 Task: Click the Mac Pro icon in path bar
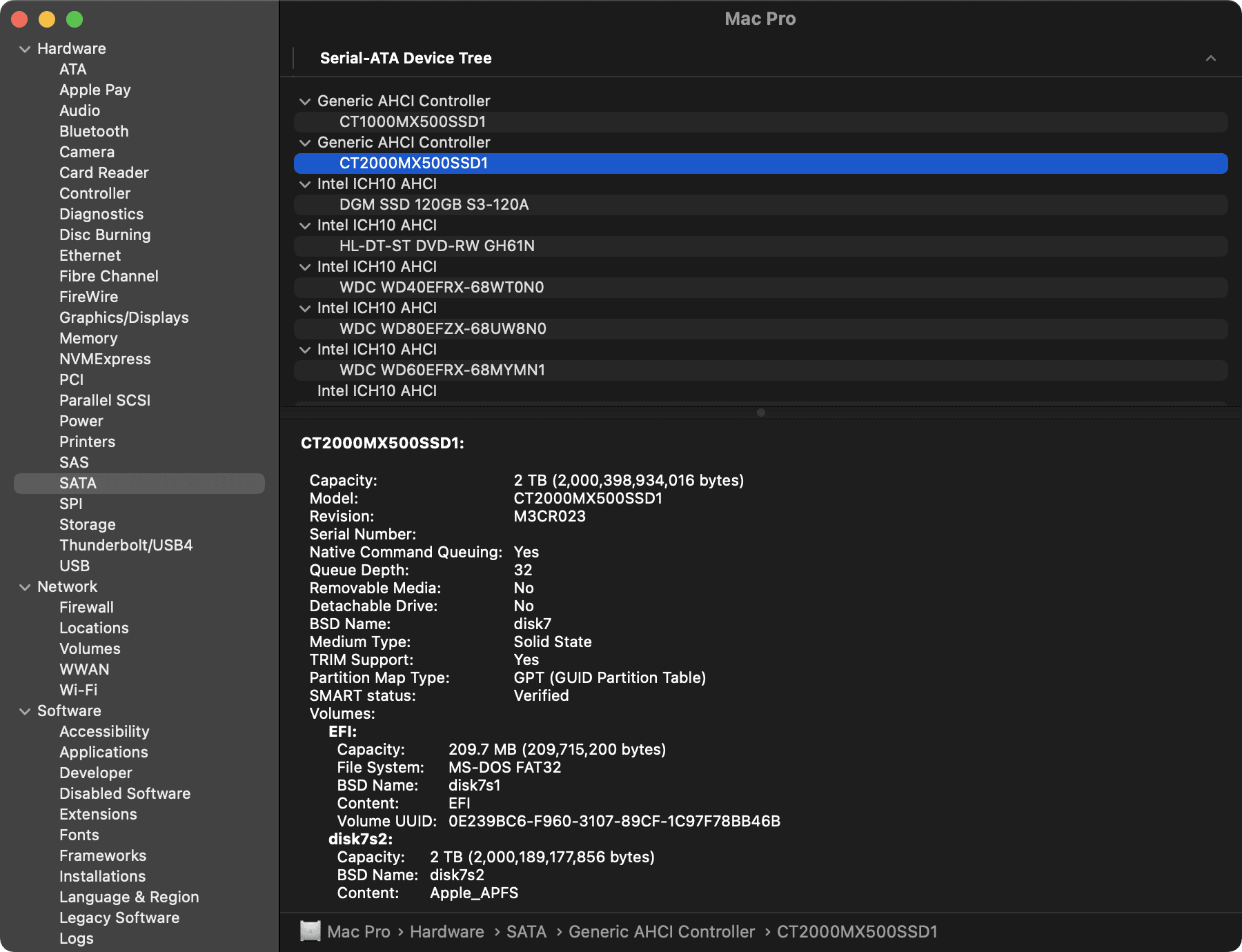point(310,931)
